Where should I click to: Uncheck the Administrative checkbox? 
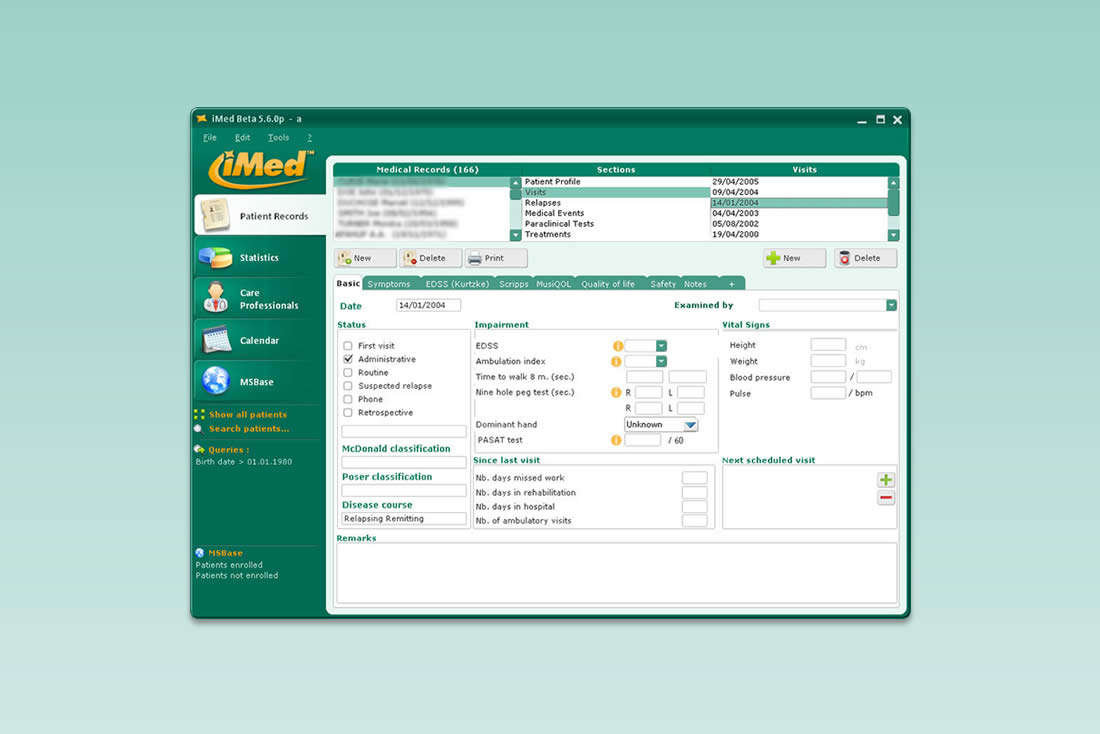tap(348, 359)
